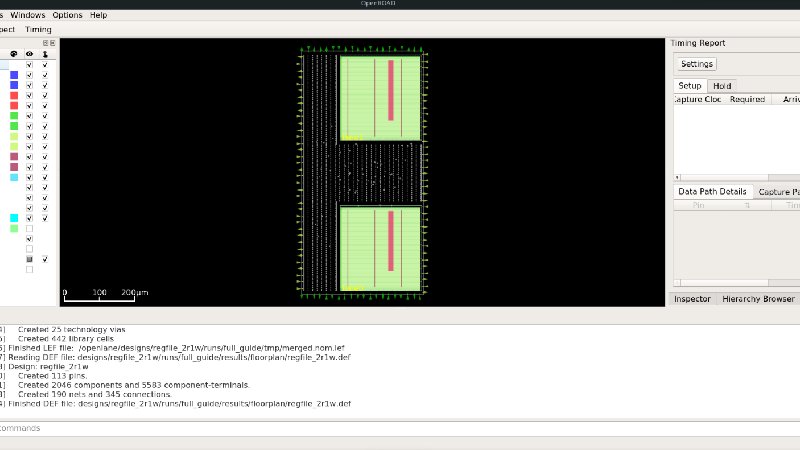Image resolution: width=800 pixels, height=450 pixels.
Task: Float the display control panel
Action: 45,43
